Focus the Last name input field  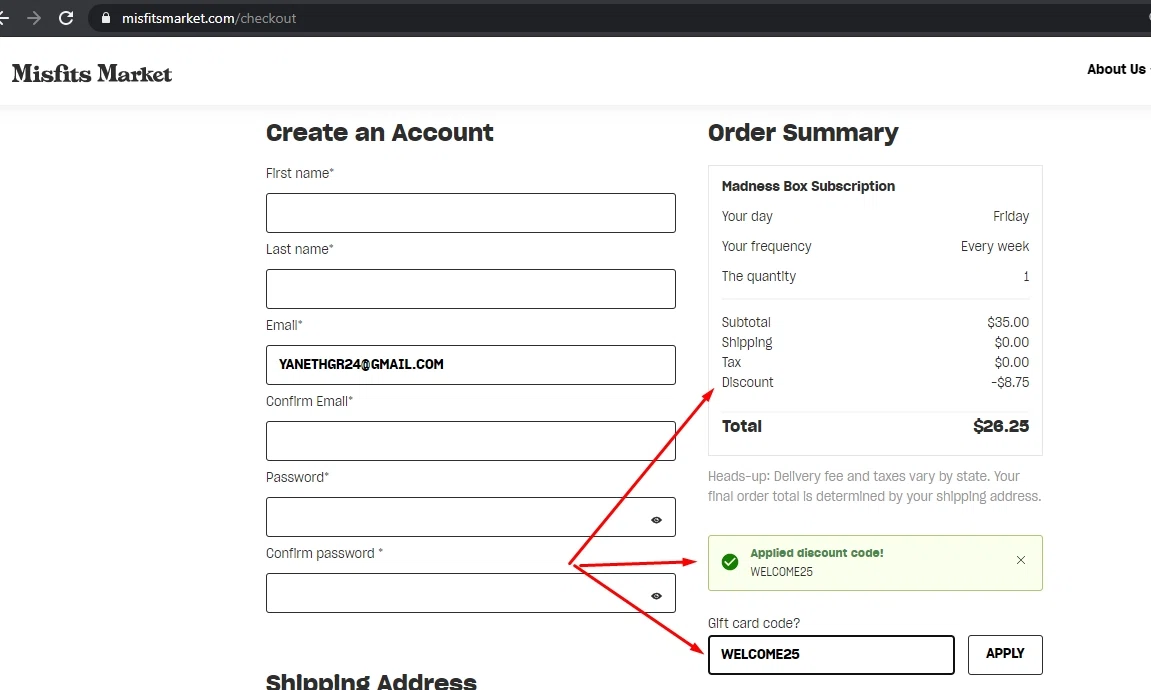(471, 288)
